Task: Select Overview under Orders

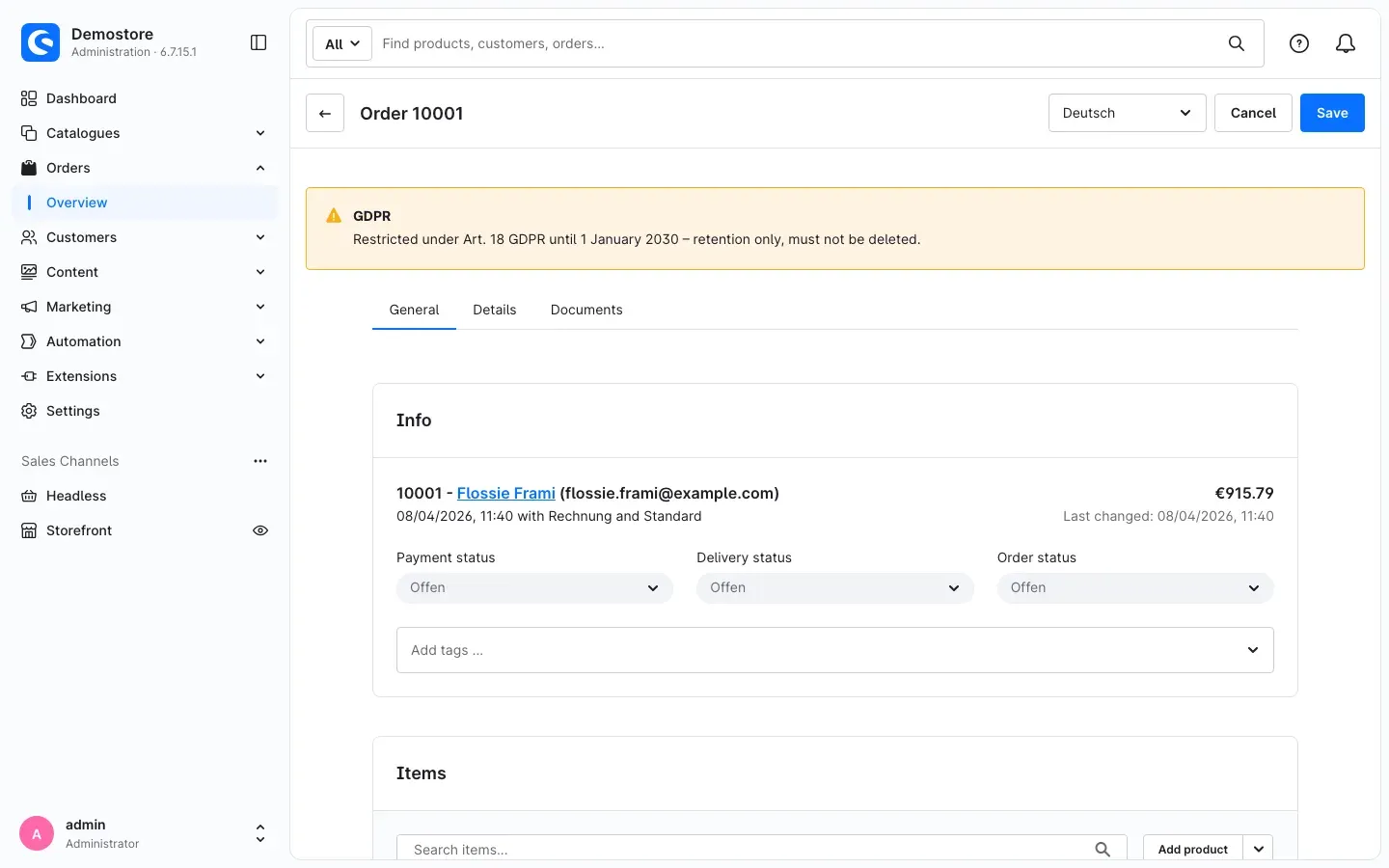Action: pos(145,203)
